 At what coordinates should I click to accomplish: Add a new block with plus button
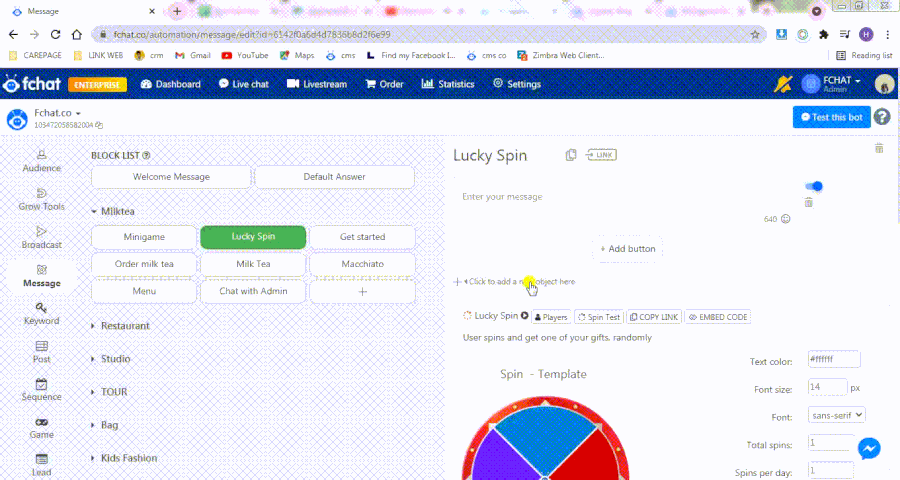click(362, 292)
